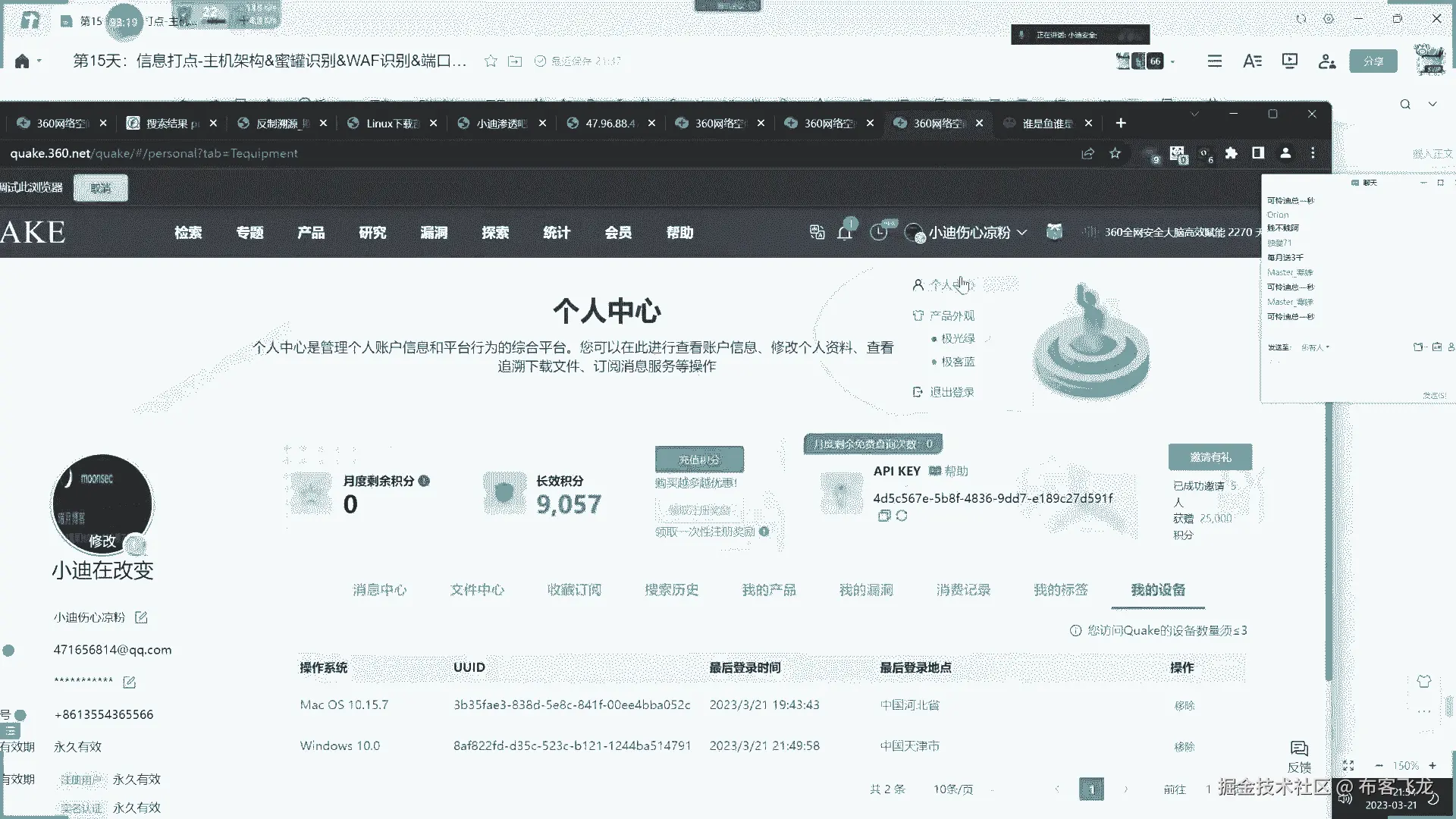
Task: Open the history clock icon in navbar
Action: click(x=878, y=232)
